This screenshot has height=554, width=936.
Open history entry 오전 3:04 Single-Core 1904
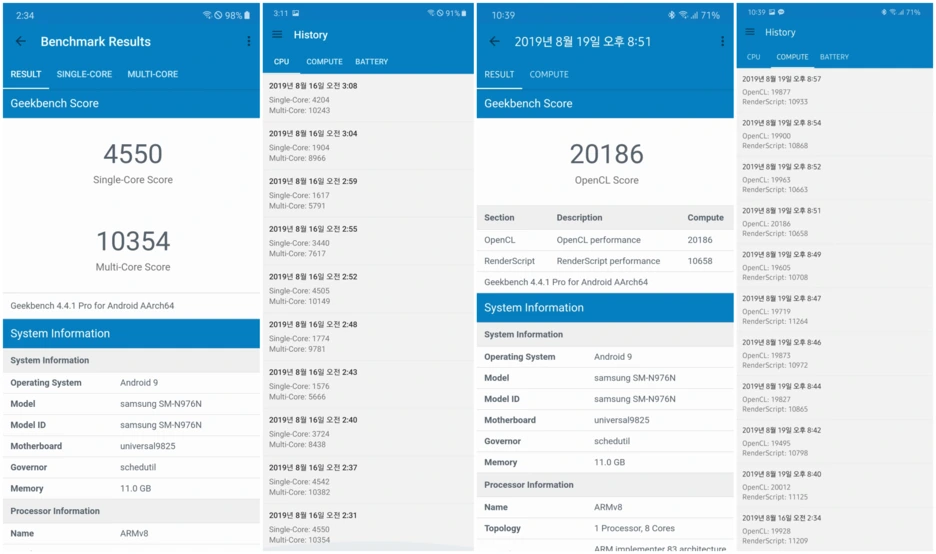(x=368, y=146)
